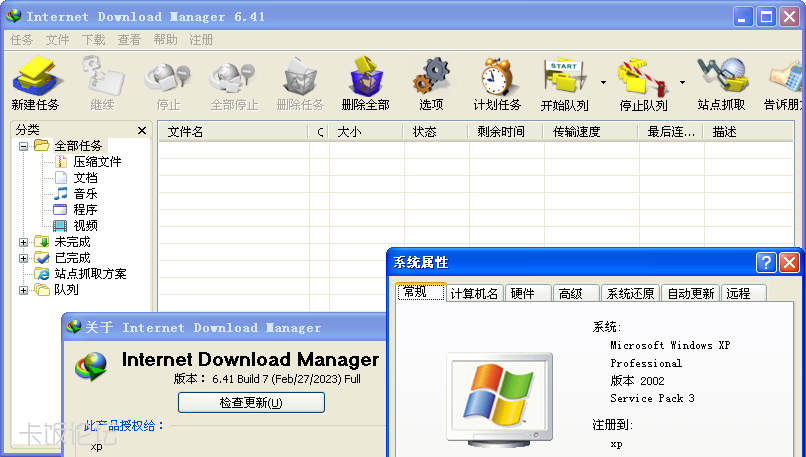Minimize the Internet Download Manager window

click(x=743, y=17)
